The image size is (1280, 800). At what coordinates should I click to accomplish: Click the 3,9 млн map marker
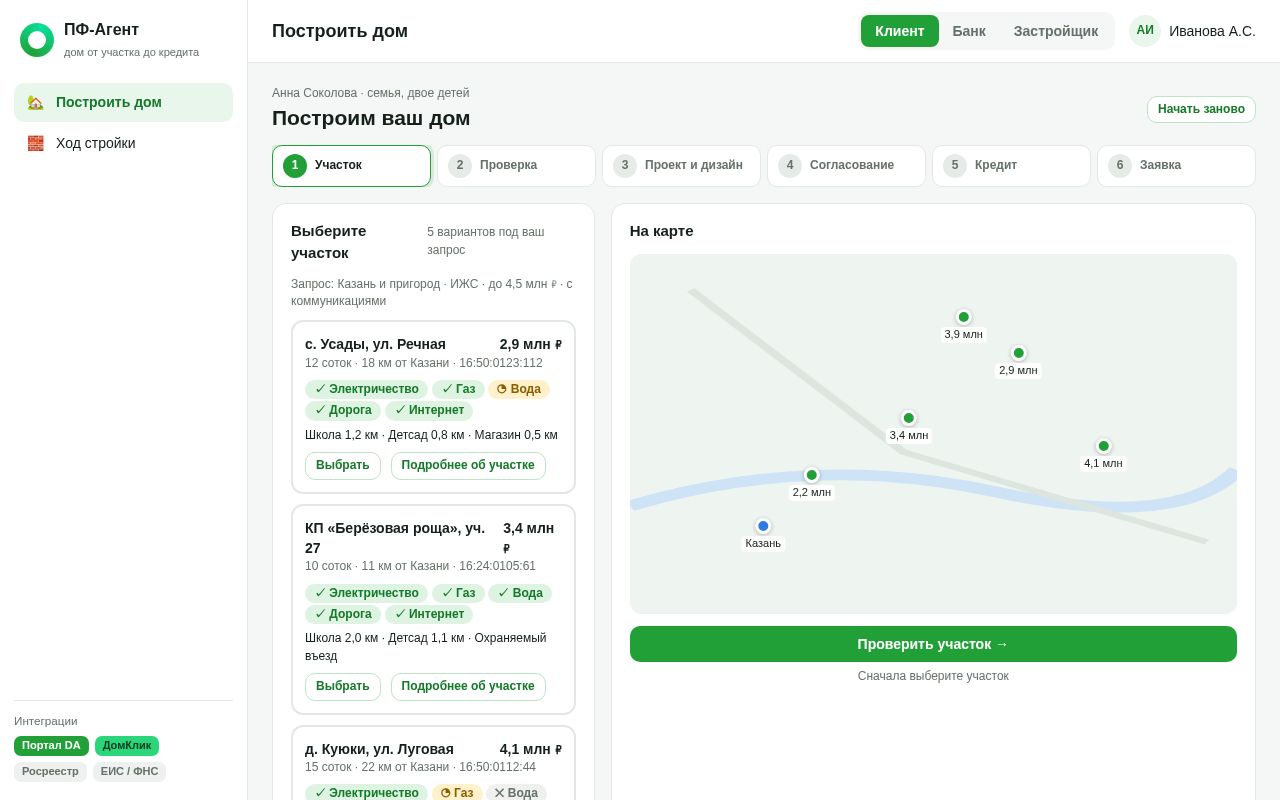click(964, 317)
